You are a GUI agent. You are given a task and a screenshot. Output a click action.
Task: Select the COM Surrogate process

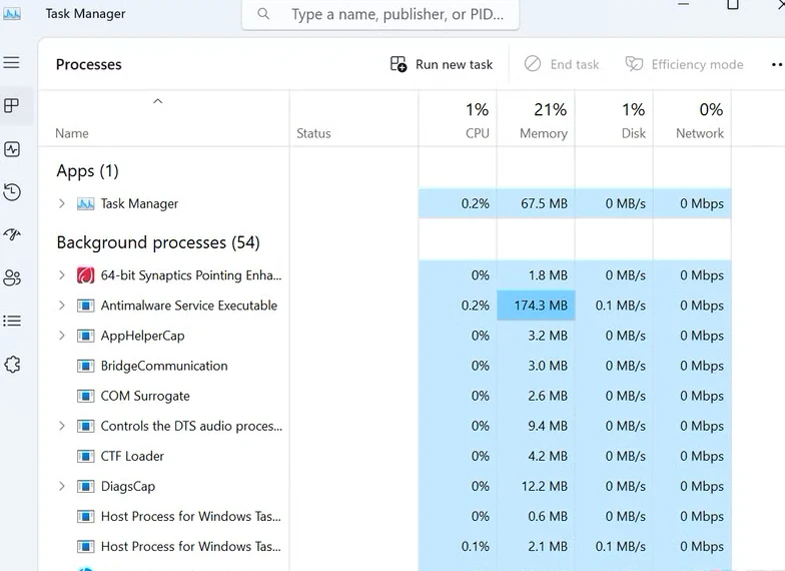coord(145,396)
